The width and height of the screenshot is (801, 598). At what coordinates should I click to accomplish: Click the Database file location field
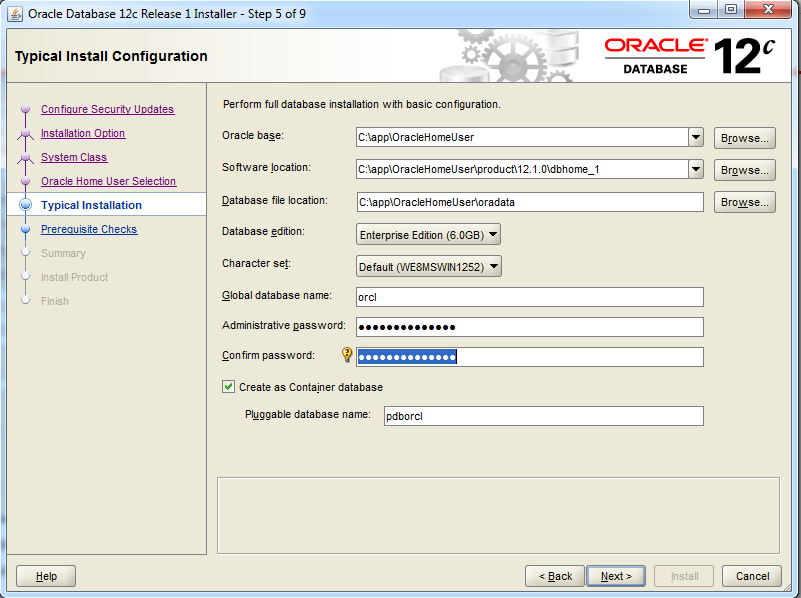coord(530,202)
